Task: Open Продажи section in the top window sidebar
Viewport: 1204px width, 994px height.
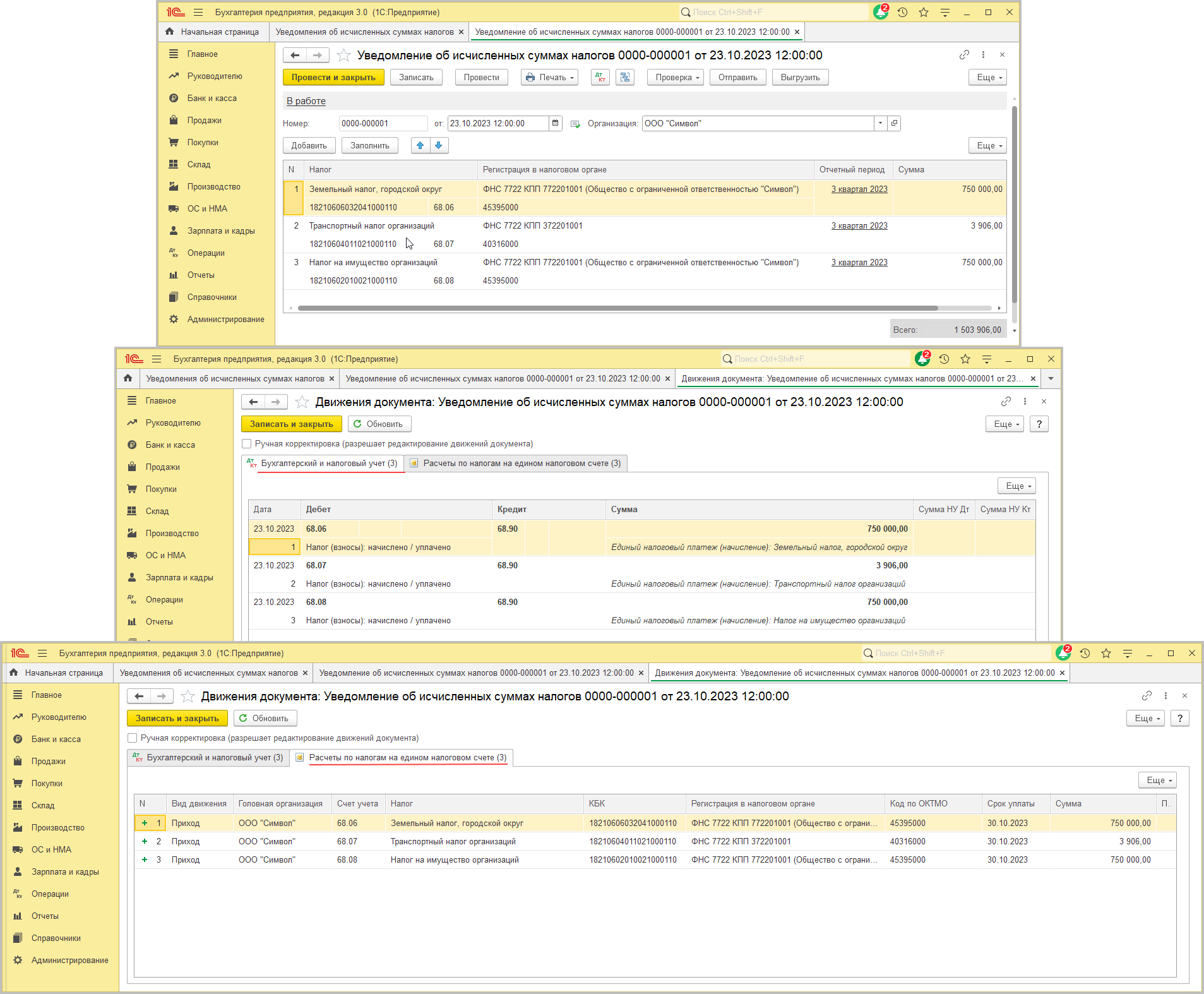Action: (x=204, y=121)
